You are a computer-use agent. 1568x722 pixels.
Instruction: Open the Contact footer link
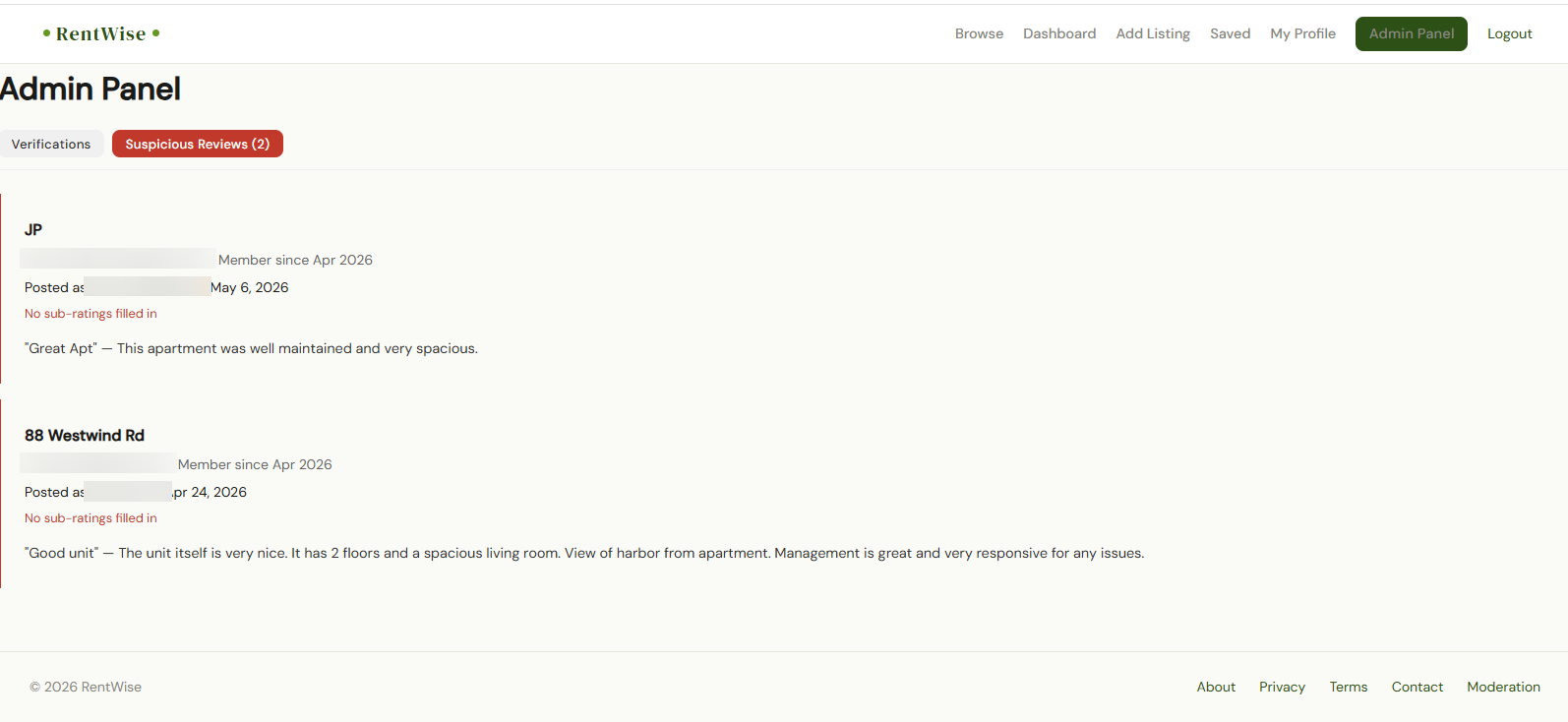pos(1417,687)
